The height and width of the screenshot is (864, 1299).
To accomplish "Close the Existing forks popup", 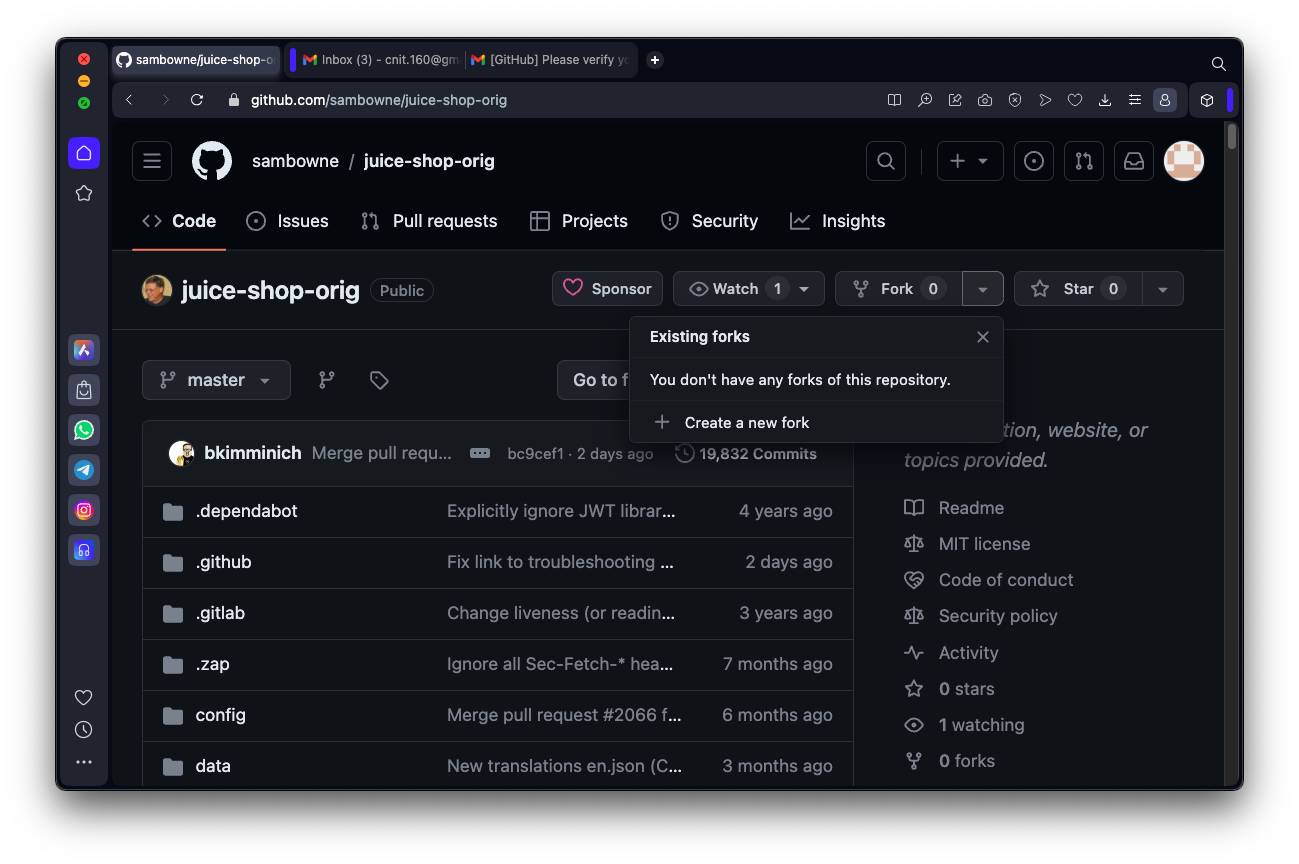I will tap(983, 337).
